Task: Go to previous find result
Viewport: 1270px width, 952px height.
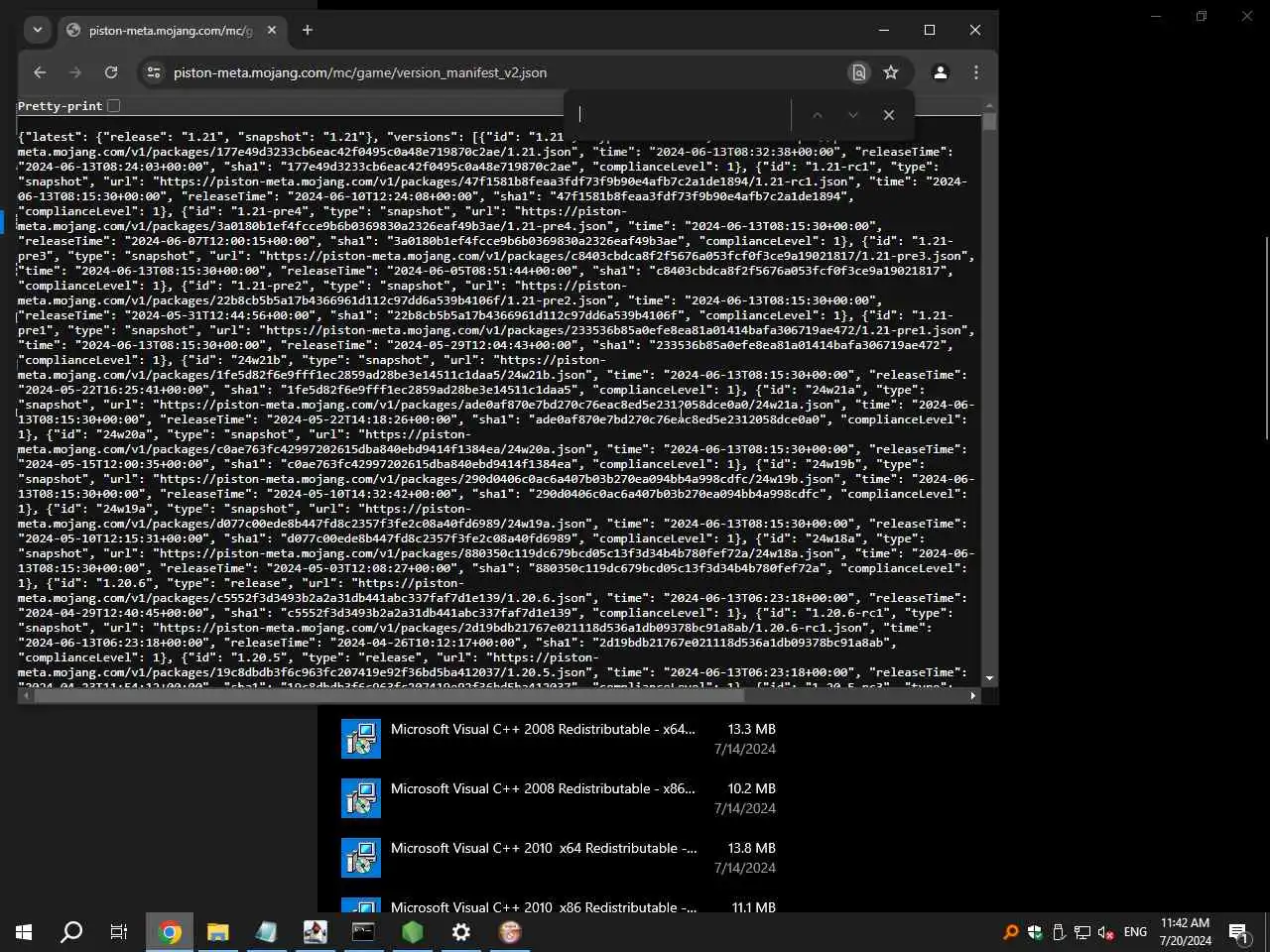Action: point(818,115)
